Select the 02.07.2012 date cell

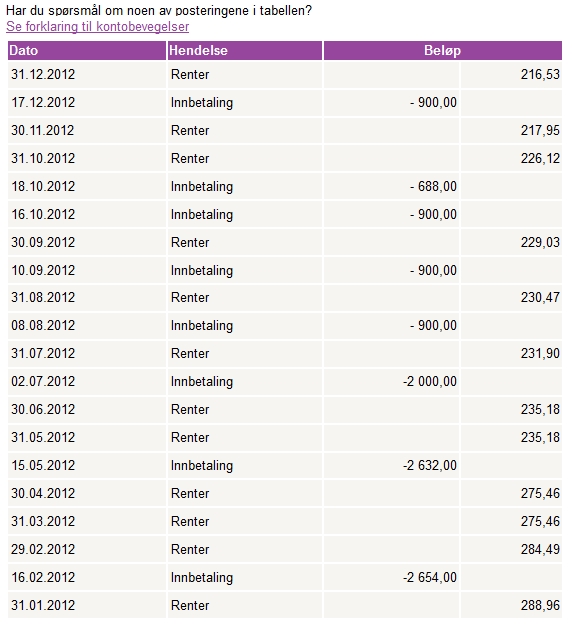(x=87, y=381)
